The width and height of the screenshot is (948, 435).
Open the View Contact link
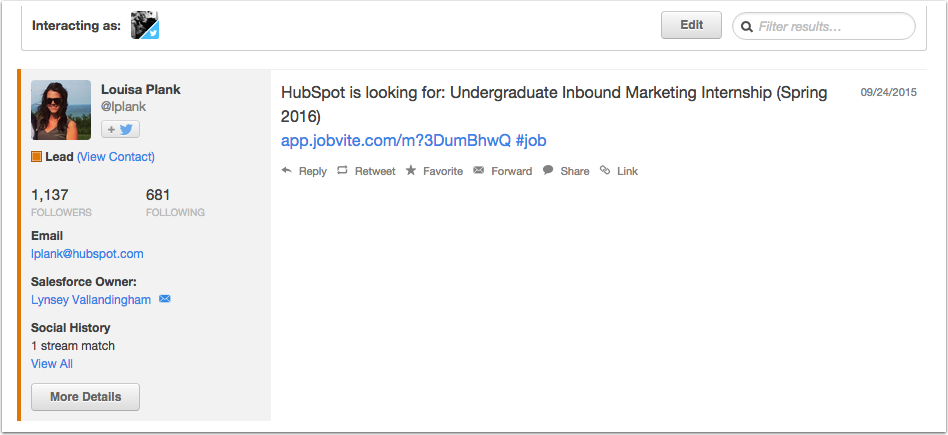pyautogui.click(x=115, y=157)
